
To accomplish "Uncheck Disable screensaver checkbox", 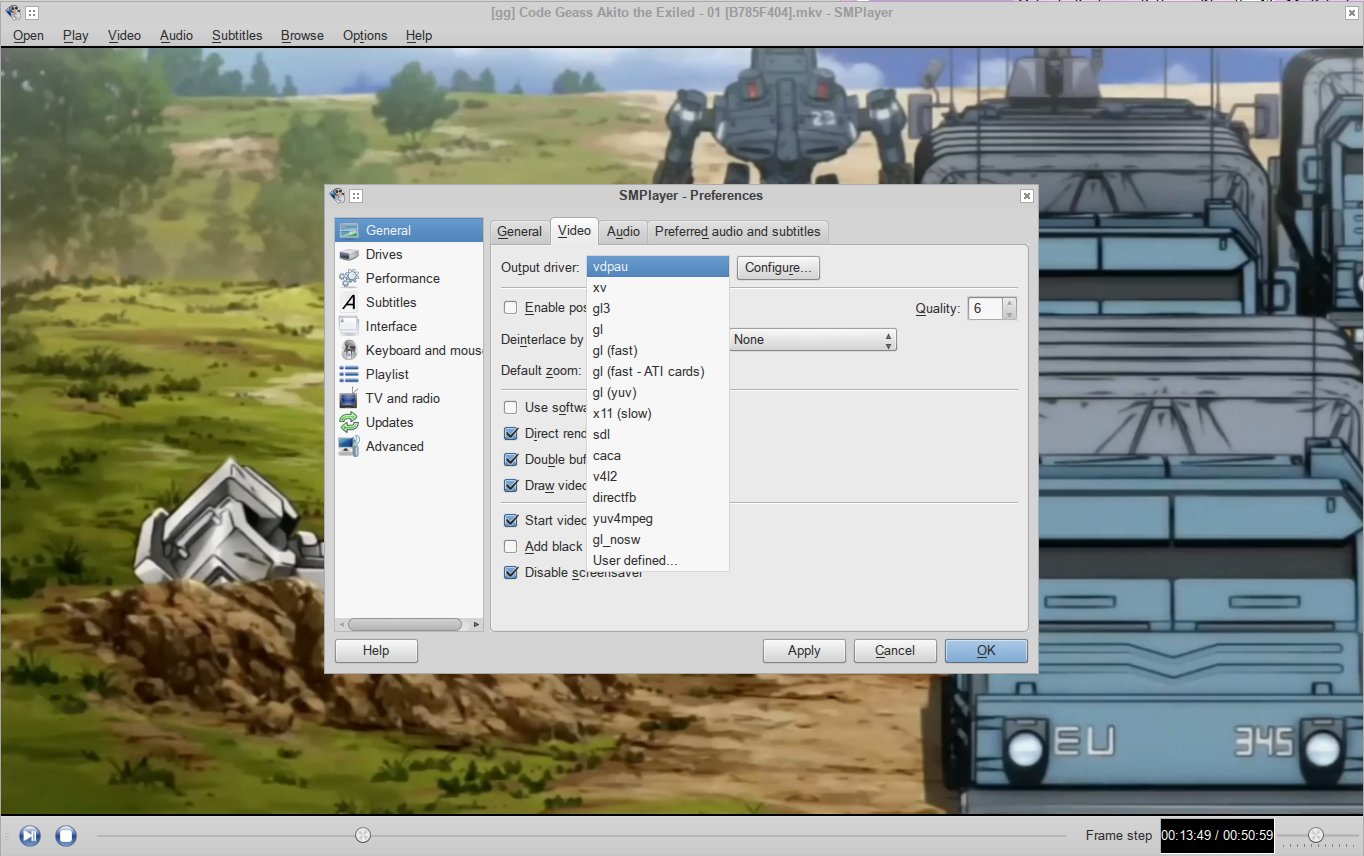I will coord(511,572).
